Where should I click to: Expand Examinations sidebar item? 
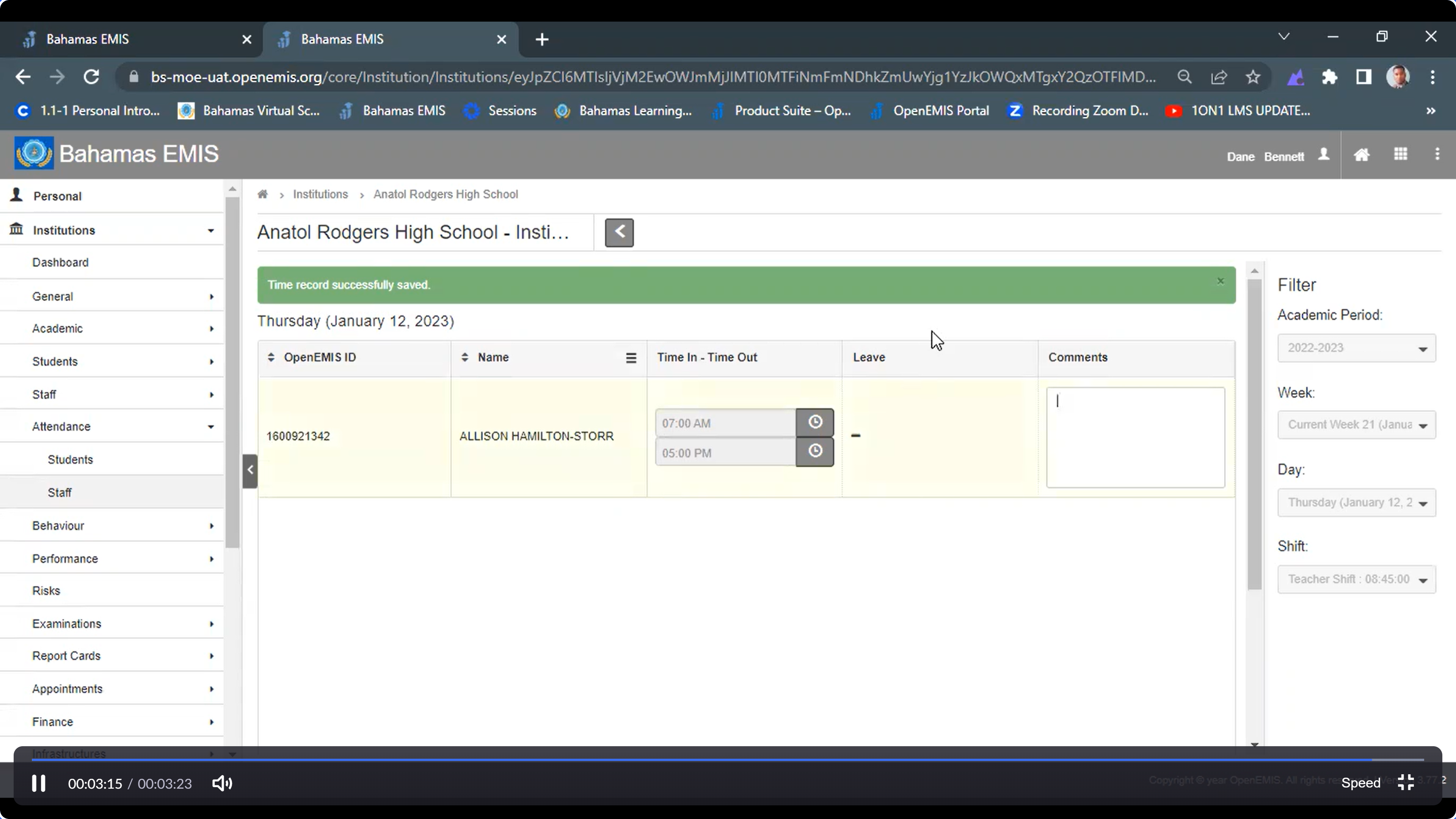tap(112, 623)
